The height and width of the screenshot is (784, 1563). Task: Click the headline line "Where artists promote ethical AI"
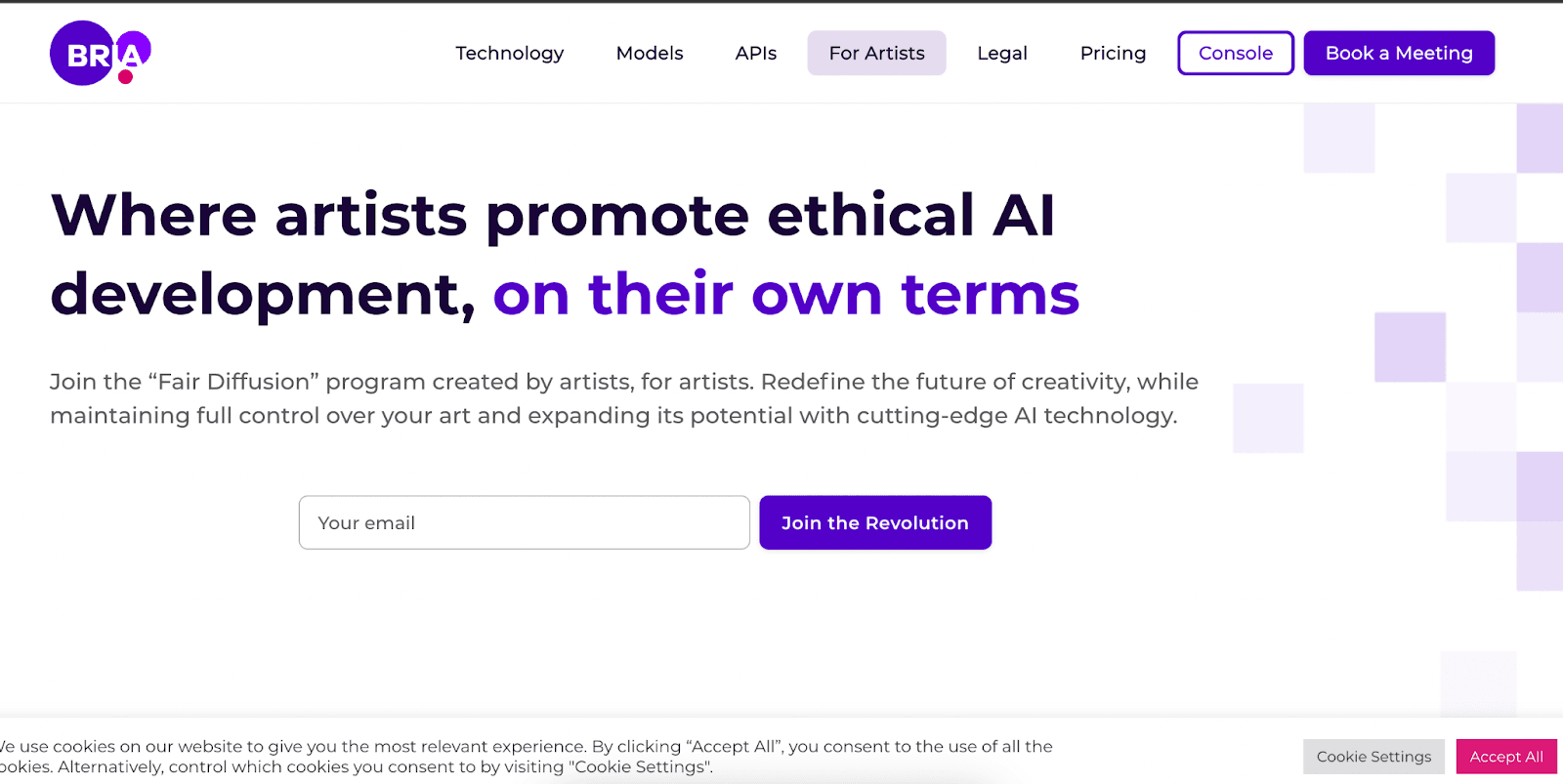pos(553,215)
